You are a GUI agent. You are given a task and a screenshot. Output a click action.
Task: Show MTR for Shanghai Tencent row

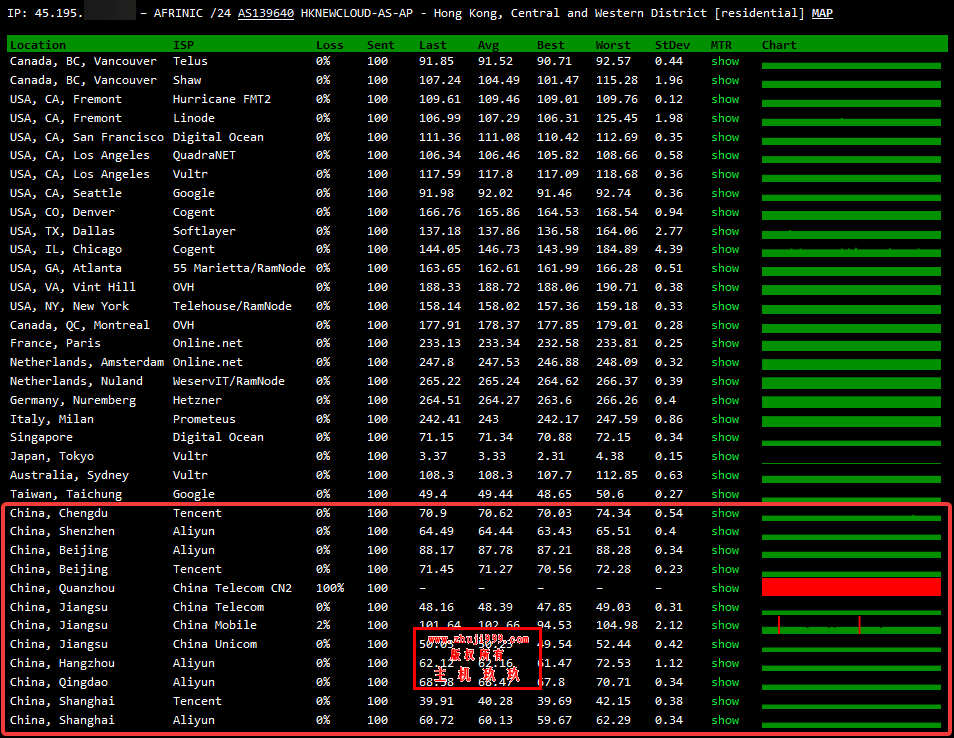point(725,701)
